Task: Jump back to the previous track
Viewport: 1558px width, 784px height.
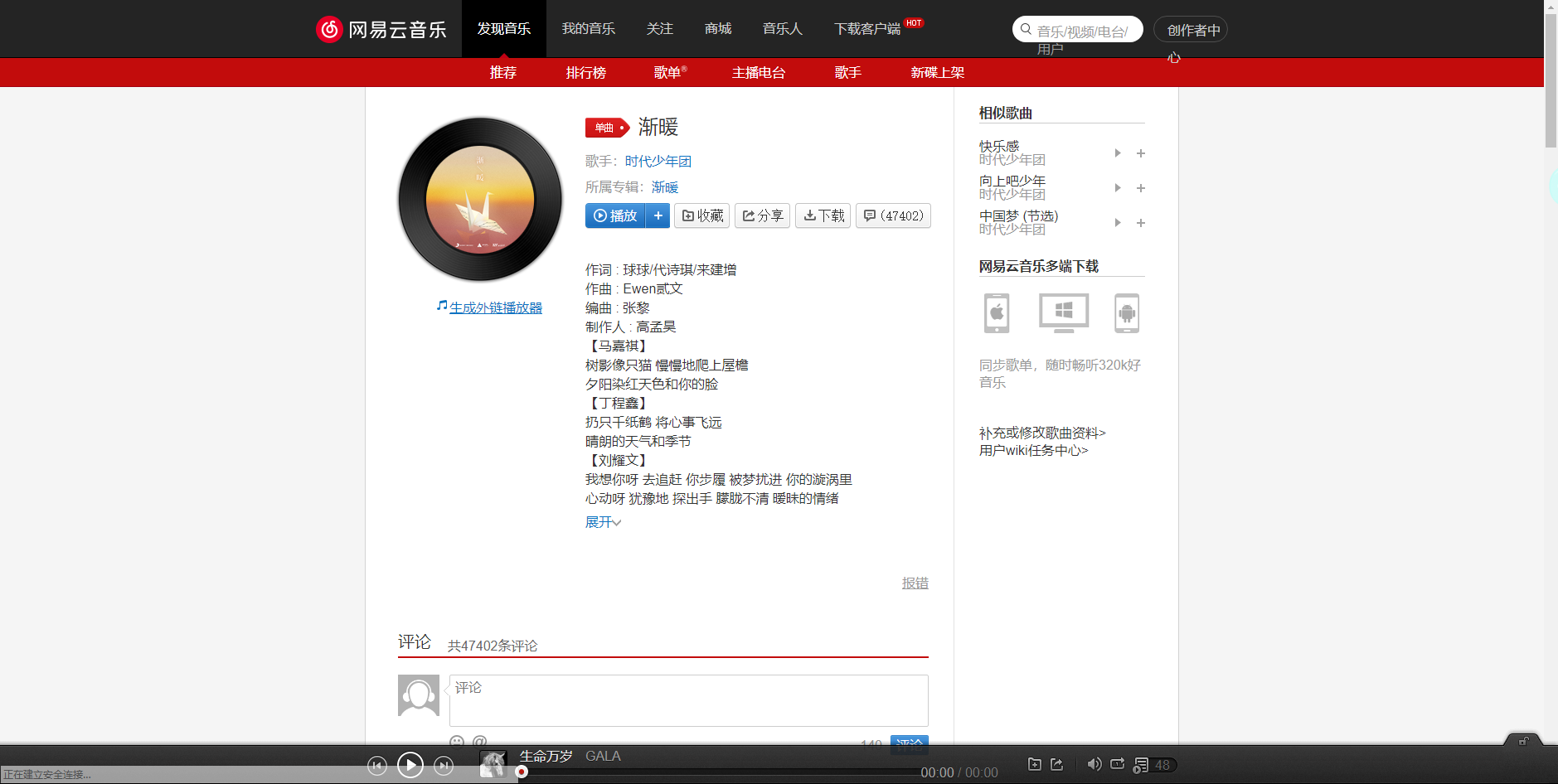Action: coord(377,765)
